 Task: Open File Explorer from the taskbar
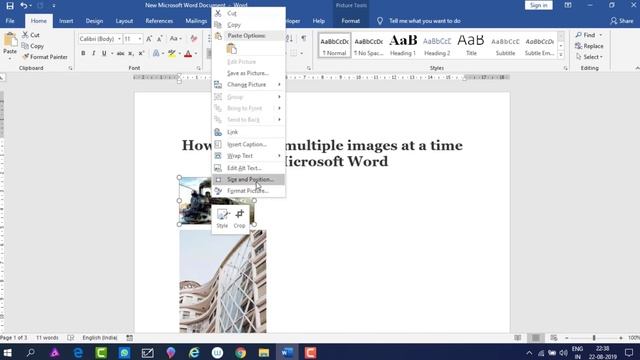264,352
